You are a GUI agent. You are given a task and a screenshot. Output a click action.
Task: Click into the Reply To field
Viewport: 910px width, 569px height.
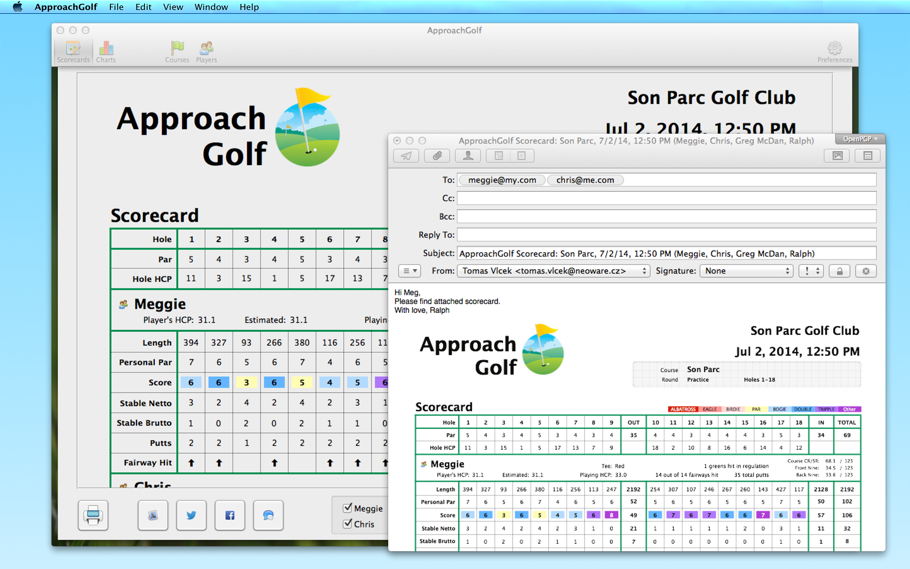666,235
